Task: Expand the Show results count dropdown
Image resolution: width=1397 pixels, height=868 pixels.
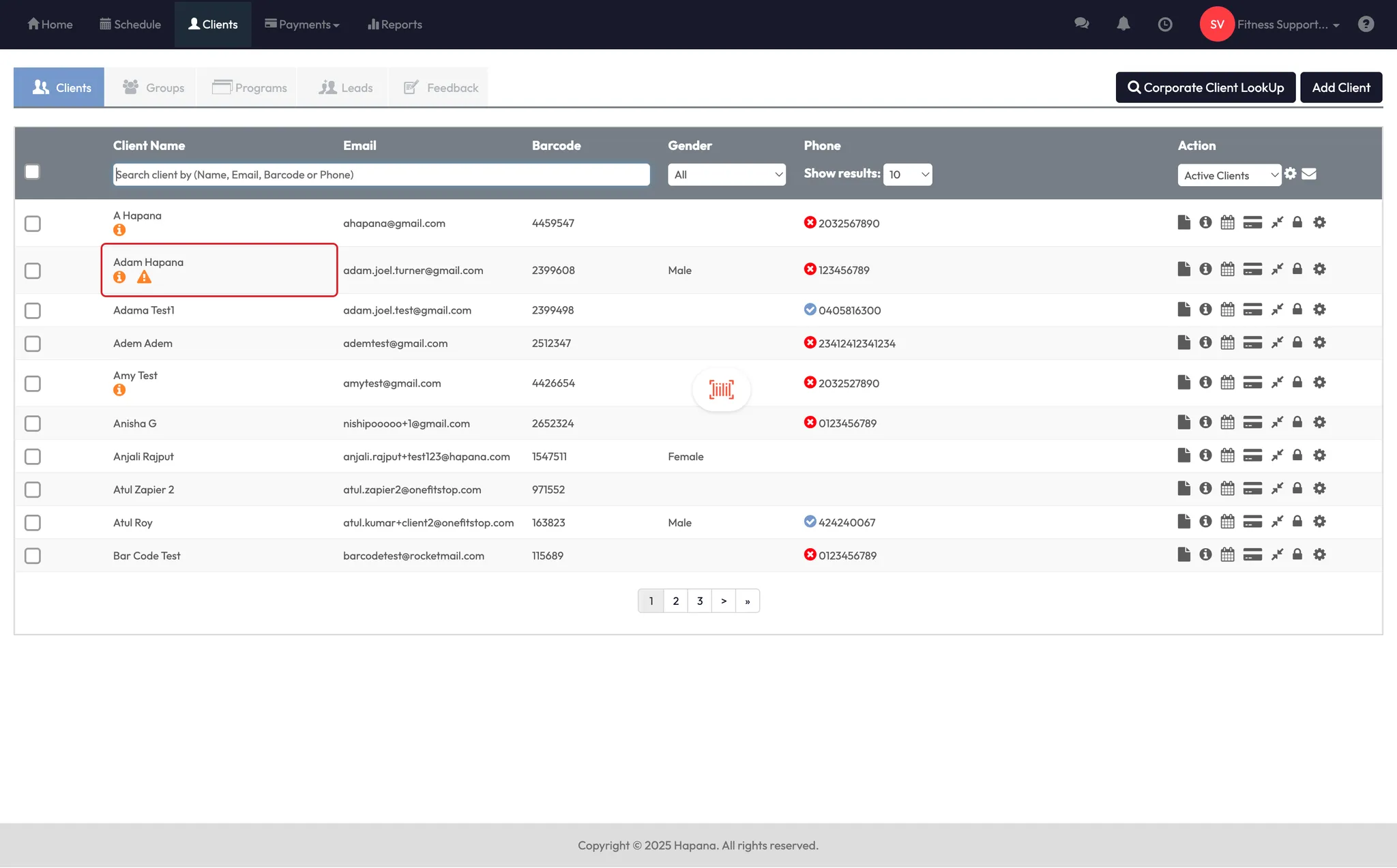Action: click(x=907, y=175)
